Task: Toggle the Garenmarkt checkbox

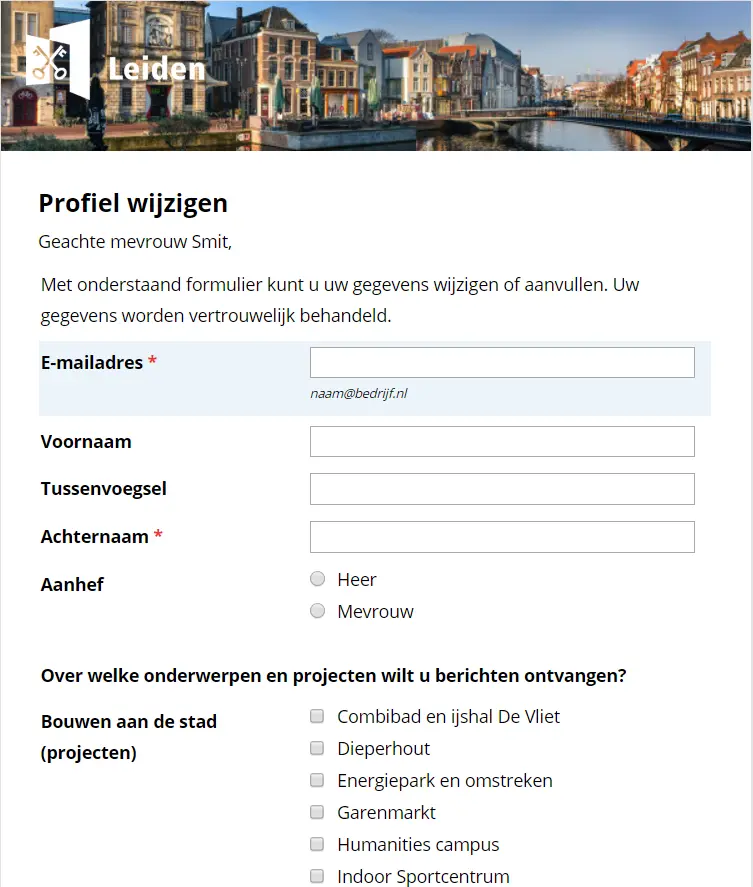Action: 318,812
